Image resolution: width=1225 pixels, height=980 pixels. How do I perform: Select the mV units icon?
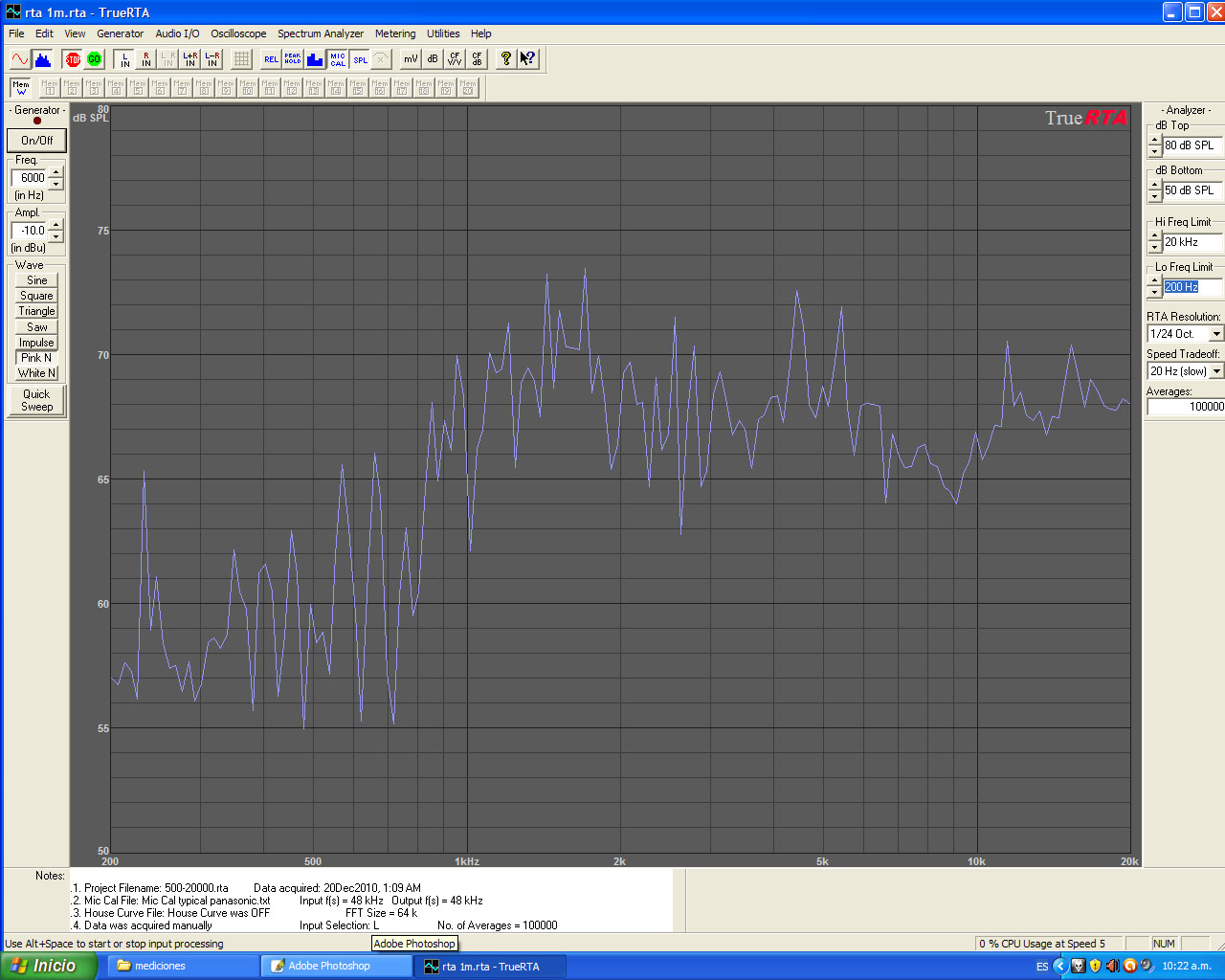coord(411,59)
